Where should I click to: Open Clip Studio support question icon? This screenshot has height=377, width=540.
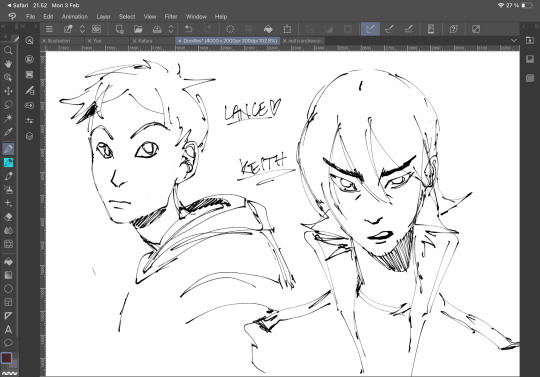454,29
